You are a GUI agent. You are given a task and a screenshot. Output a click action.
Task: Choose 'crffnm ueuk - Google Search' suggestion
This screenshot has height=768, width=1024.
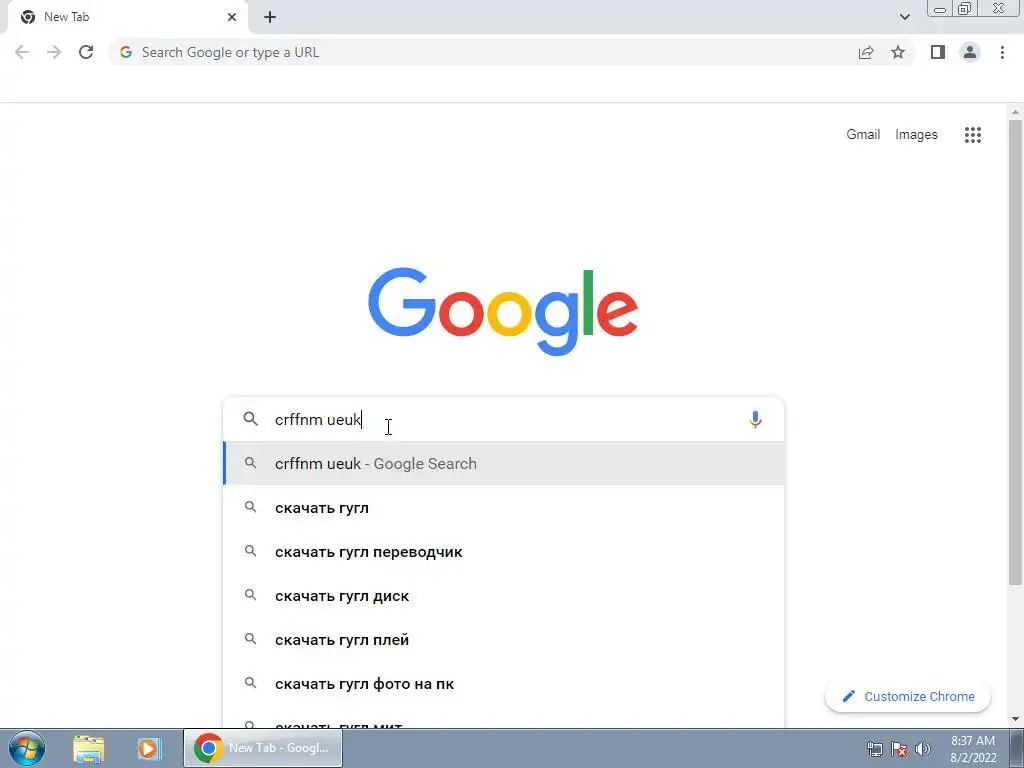[504, 464]
